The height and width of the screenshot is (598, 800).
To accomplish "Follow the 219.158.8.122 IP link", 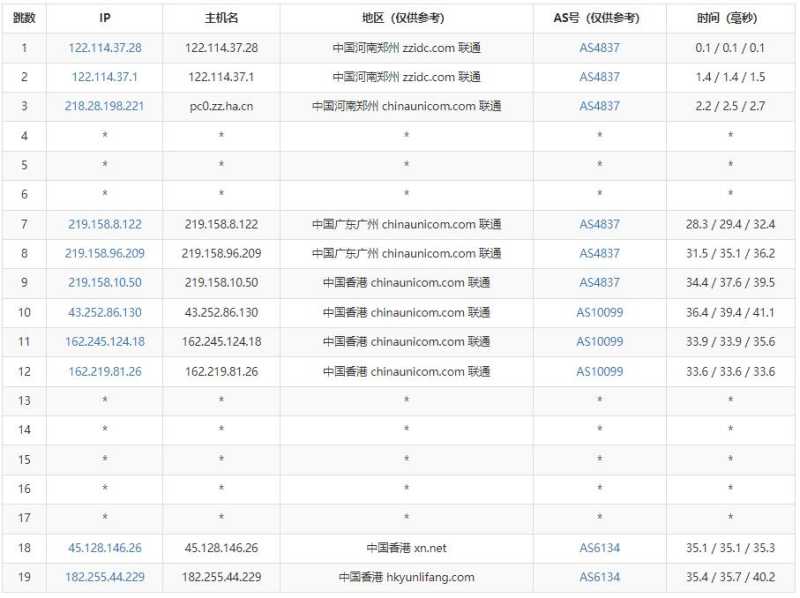I will coord(105,224).
